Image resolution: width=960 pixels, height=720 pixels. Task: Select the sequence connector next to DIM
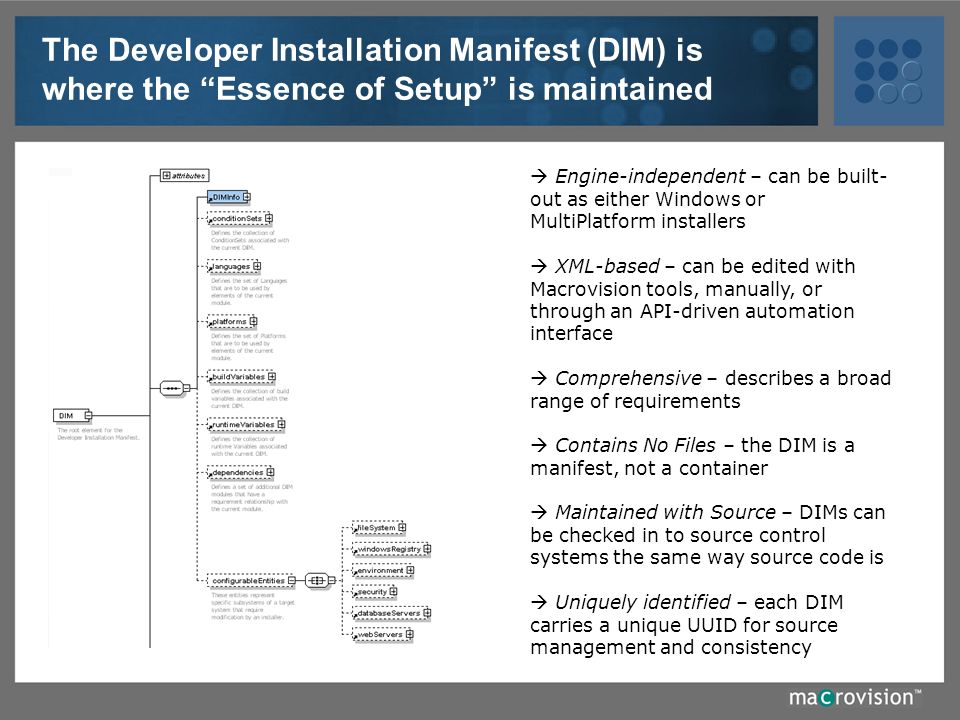[171, 388]
